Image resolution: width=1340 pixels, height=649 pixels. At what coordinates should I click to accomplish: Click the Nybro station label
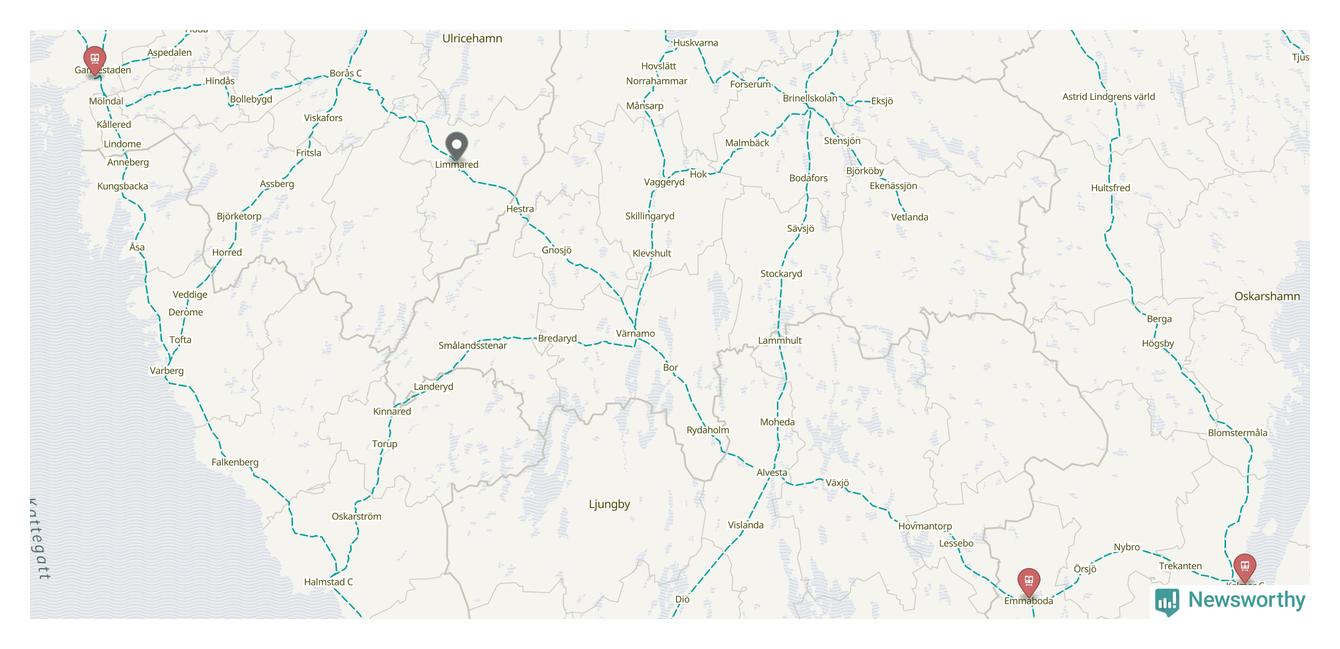coord(1127,547)
